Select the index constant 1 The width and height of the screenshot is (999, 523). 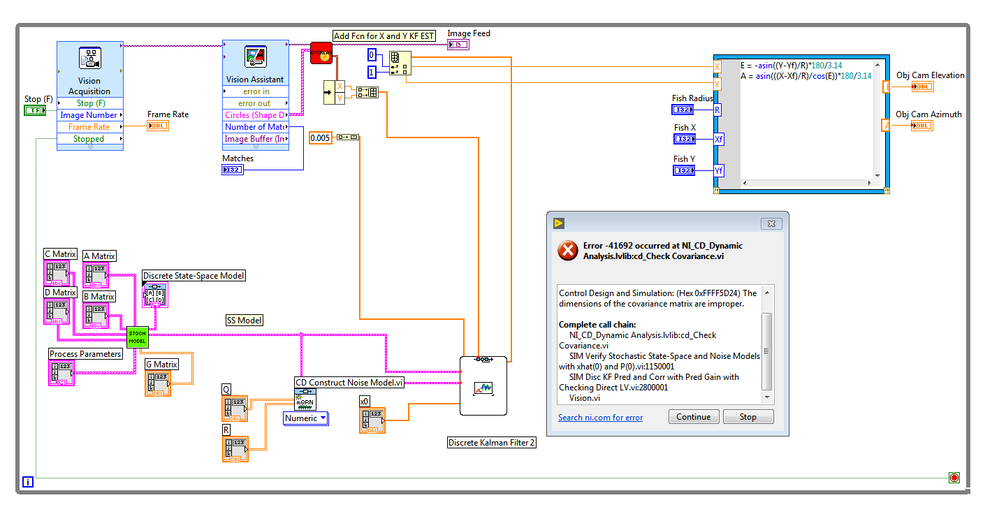click(371, 73)
